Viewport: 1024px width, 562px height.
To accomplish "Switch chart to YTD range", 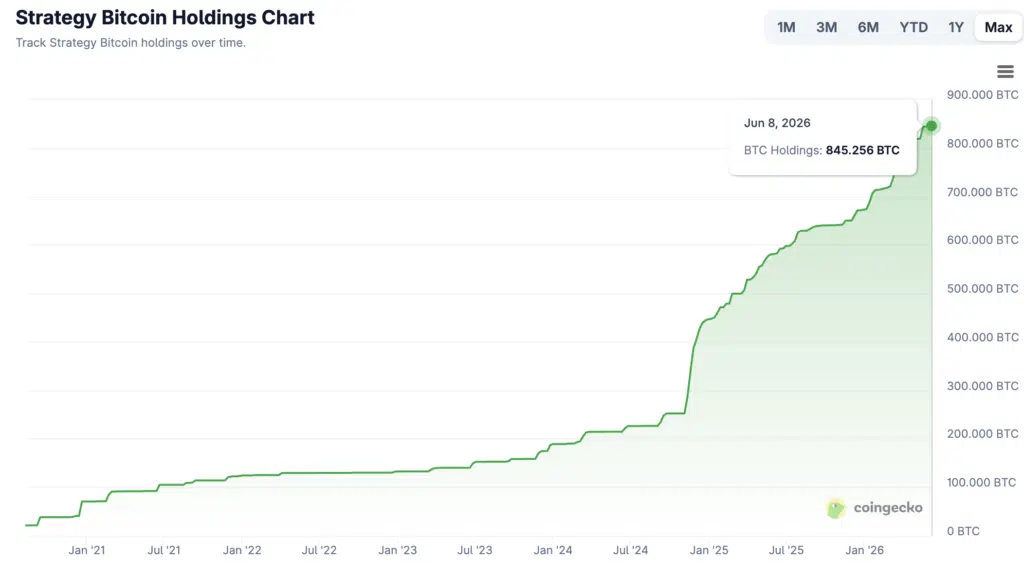I will click(x=914, y=27).
